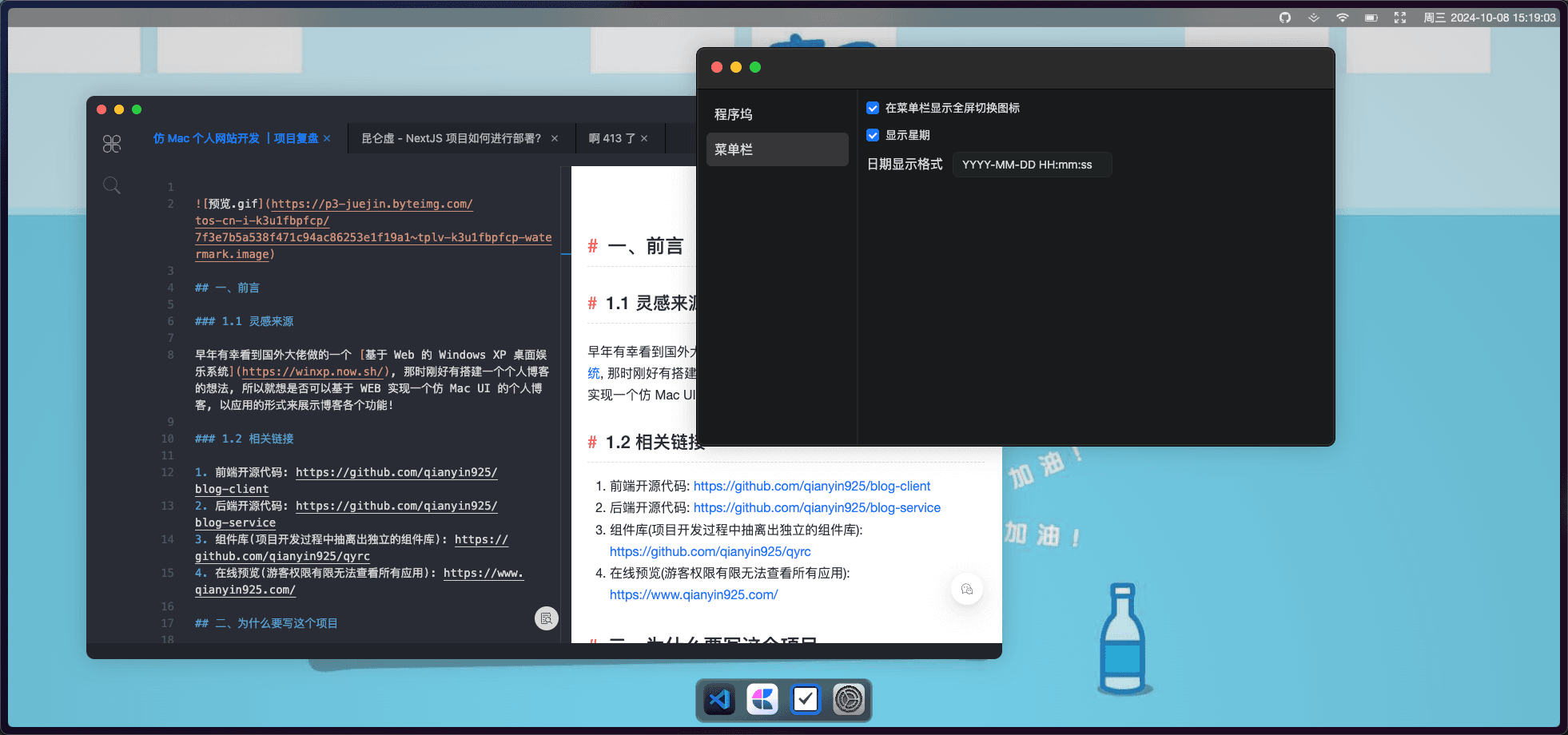Screen dimensions: 1568x735
Task: Launch VS Code from the dock
Action: point(719,700)
